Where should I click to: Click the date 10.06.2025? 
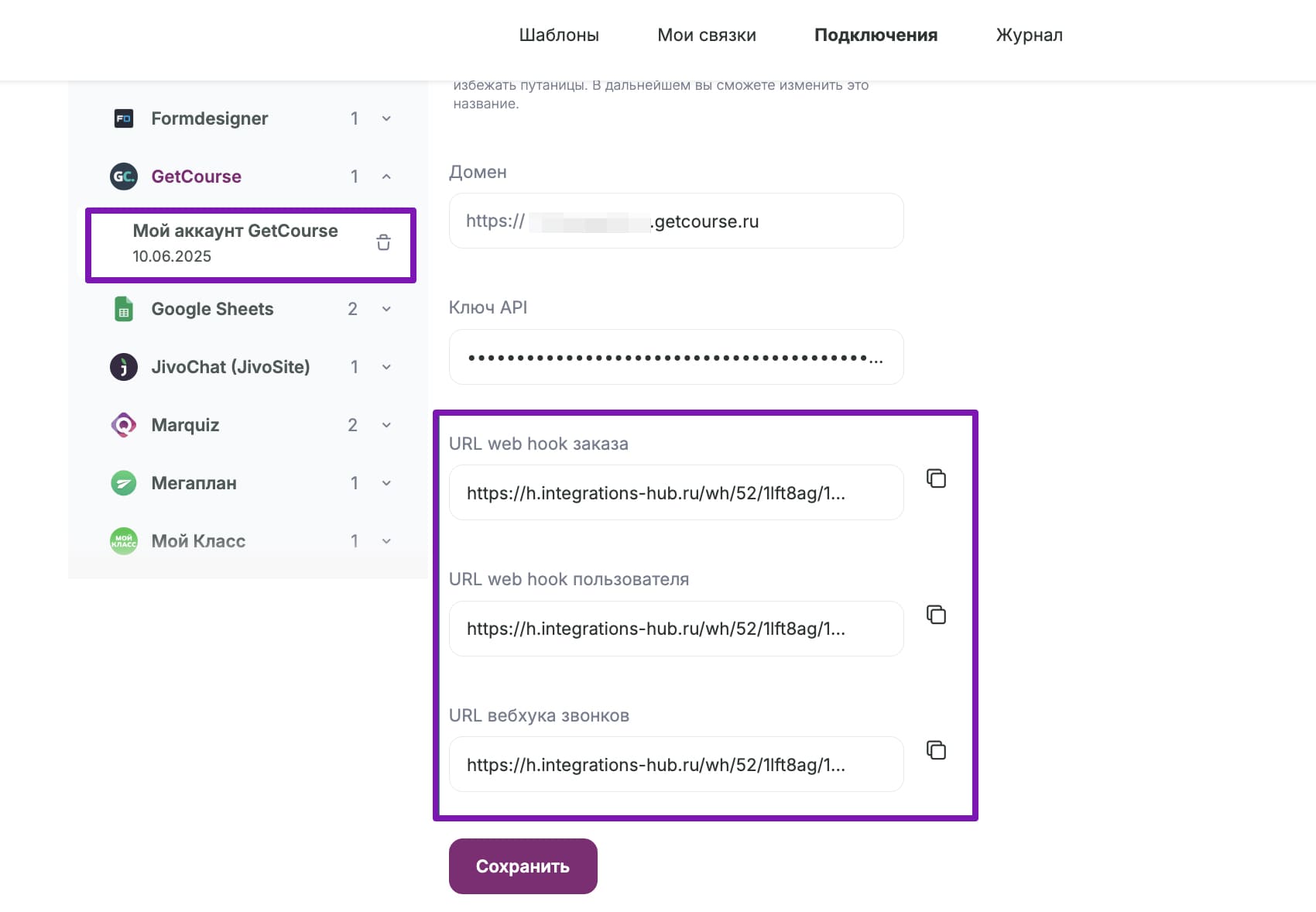point(172,256)
